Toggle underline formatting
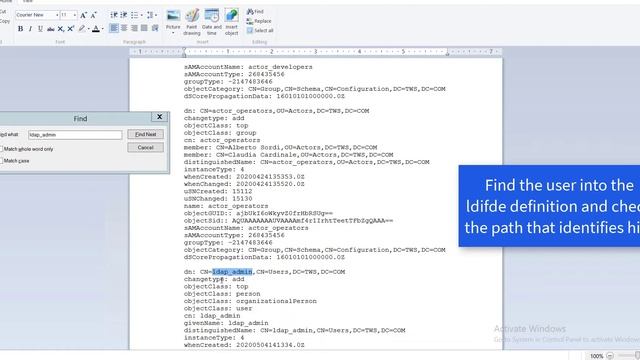The width and height of the screenshot is (640, 360). click(40, 29)
